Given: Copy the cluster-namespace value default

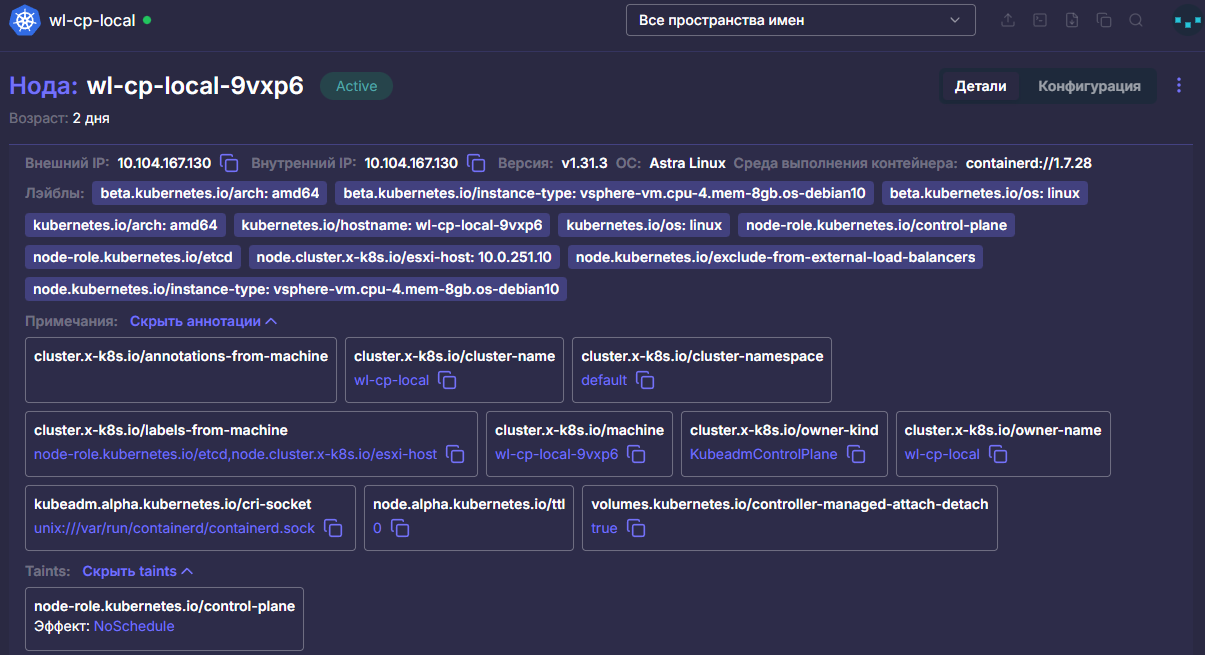Looking at the screenshot, I should pos(645,381).
